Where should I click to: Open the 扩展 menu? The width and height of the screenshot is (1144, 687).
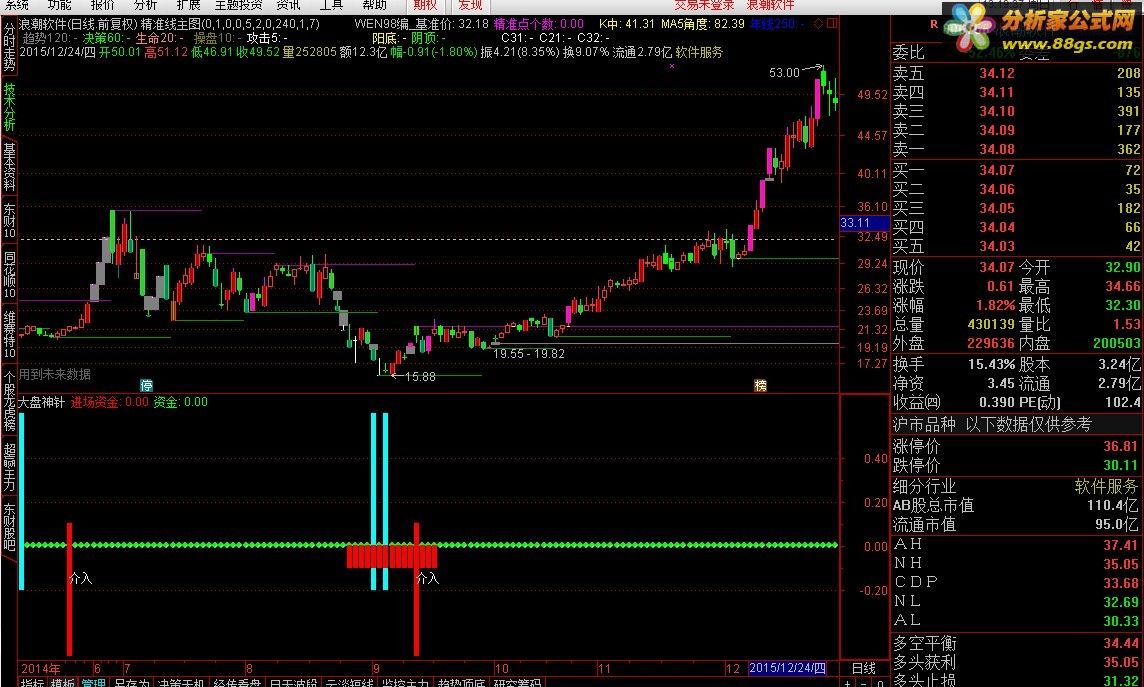point(188,5)
